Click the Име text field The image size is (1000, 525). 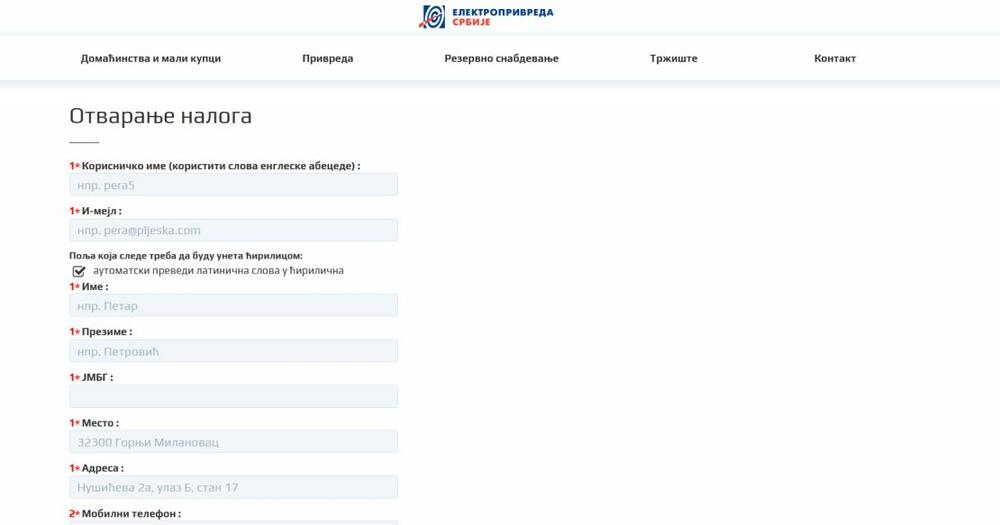[x=233, y=306]
